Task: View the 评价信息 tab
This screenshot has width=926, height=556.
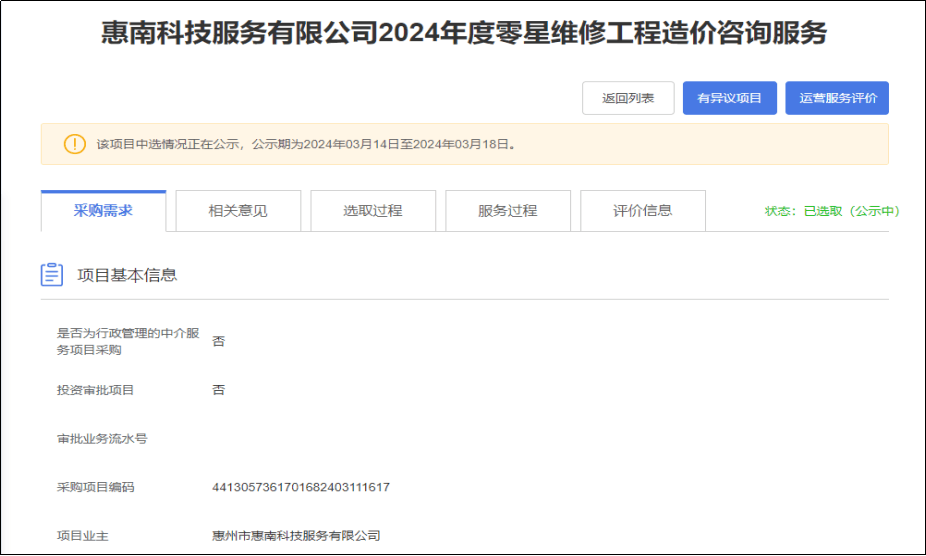Action: pyautogui.click(x=643, y=211)
